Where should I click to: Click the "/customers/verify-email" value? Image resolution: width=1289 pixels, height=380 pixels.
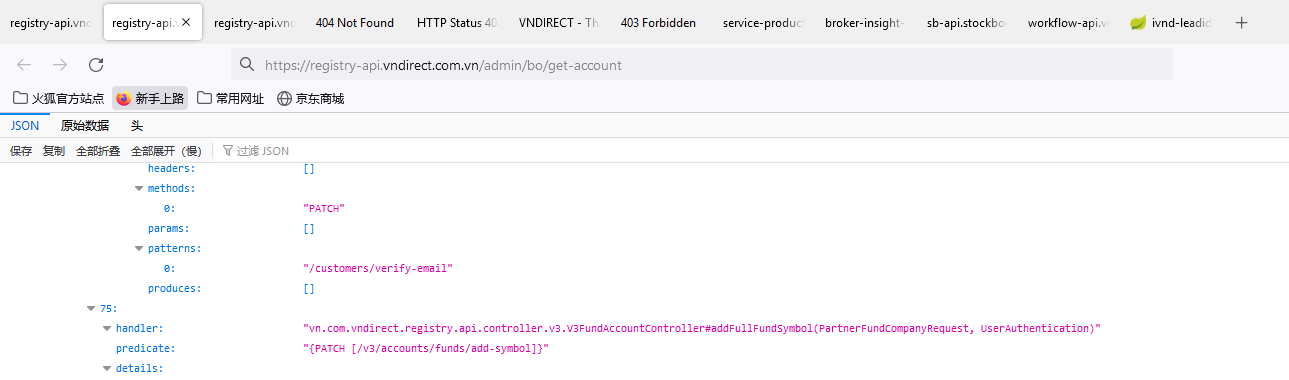point(378,268)
